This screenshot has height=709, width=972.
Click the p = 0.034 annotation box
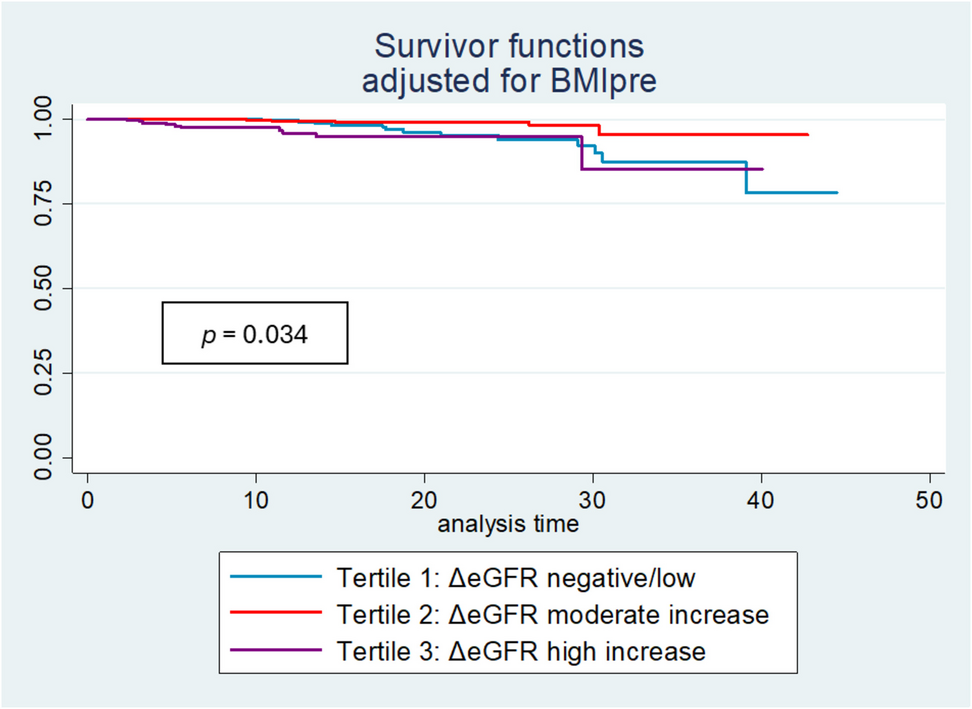pyautogui.click(x=255, y=333)
